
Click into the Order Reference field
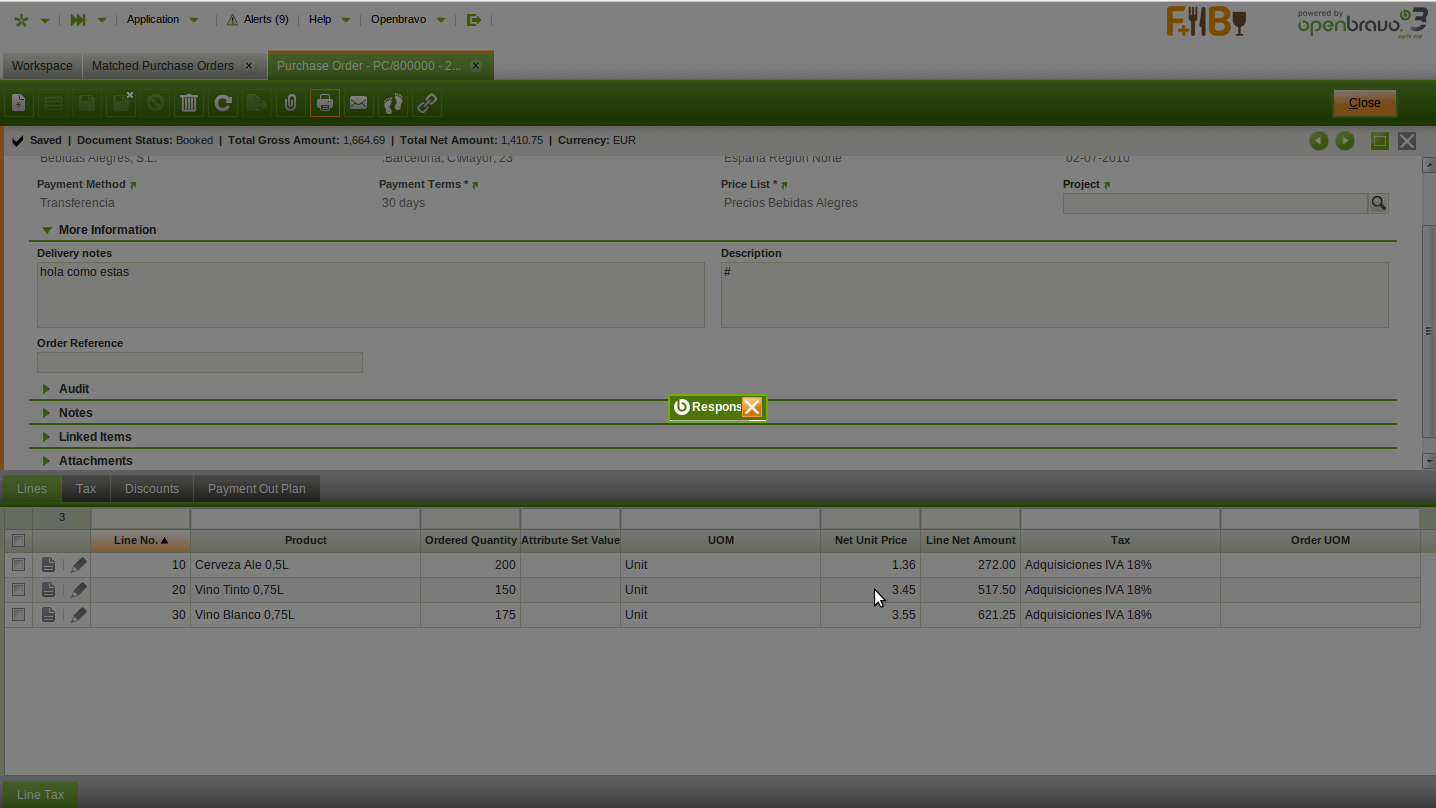[x=200, y=363]
